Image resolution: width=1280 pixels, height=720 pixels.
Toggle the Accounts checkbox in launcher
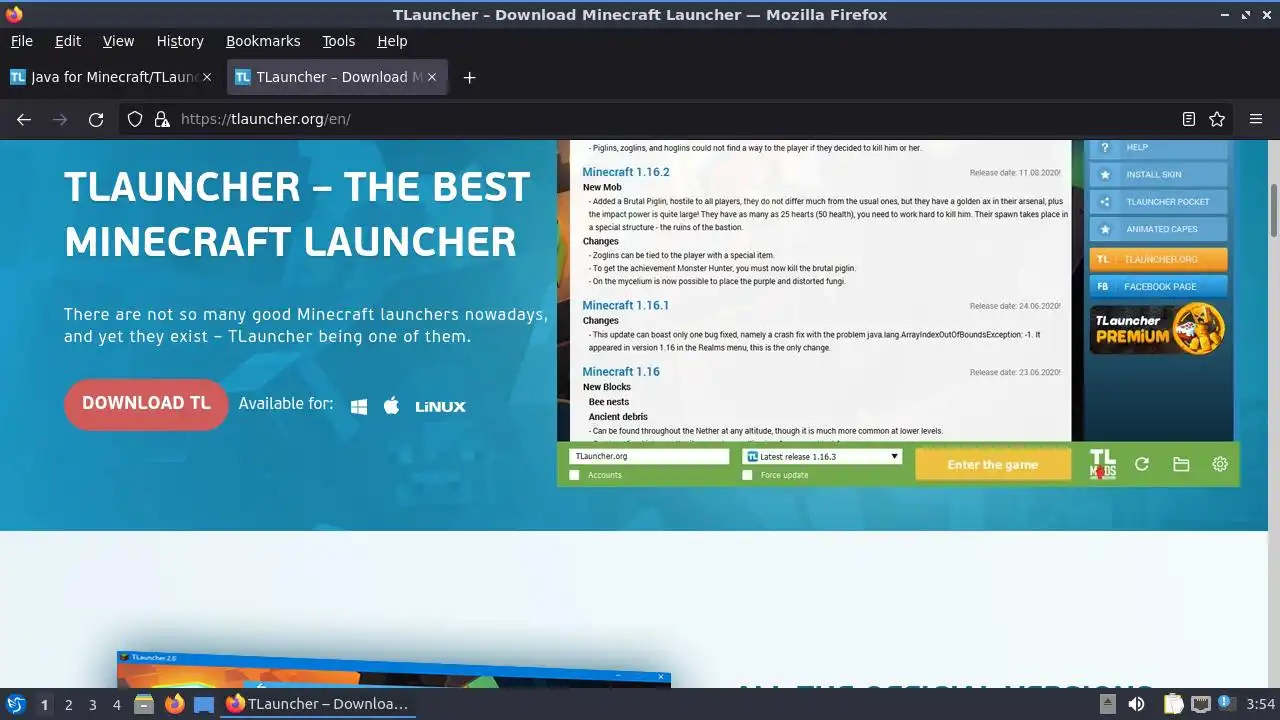click(x=574, y=475)
